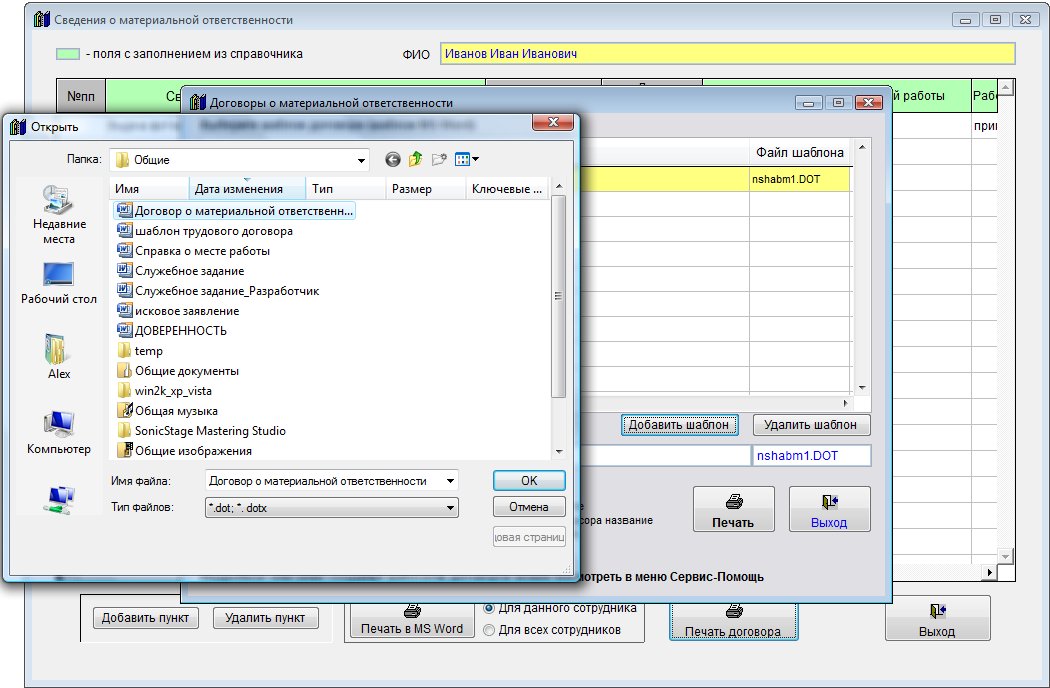The image size is (1050, 688).
Task: Click the Имя column header
Action: pos(149,188)
